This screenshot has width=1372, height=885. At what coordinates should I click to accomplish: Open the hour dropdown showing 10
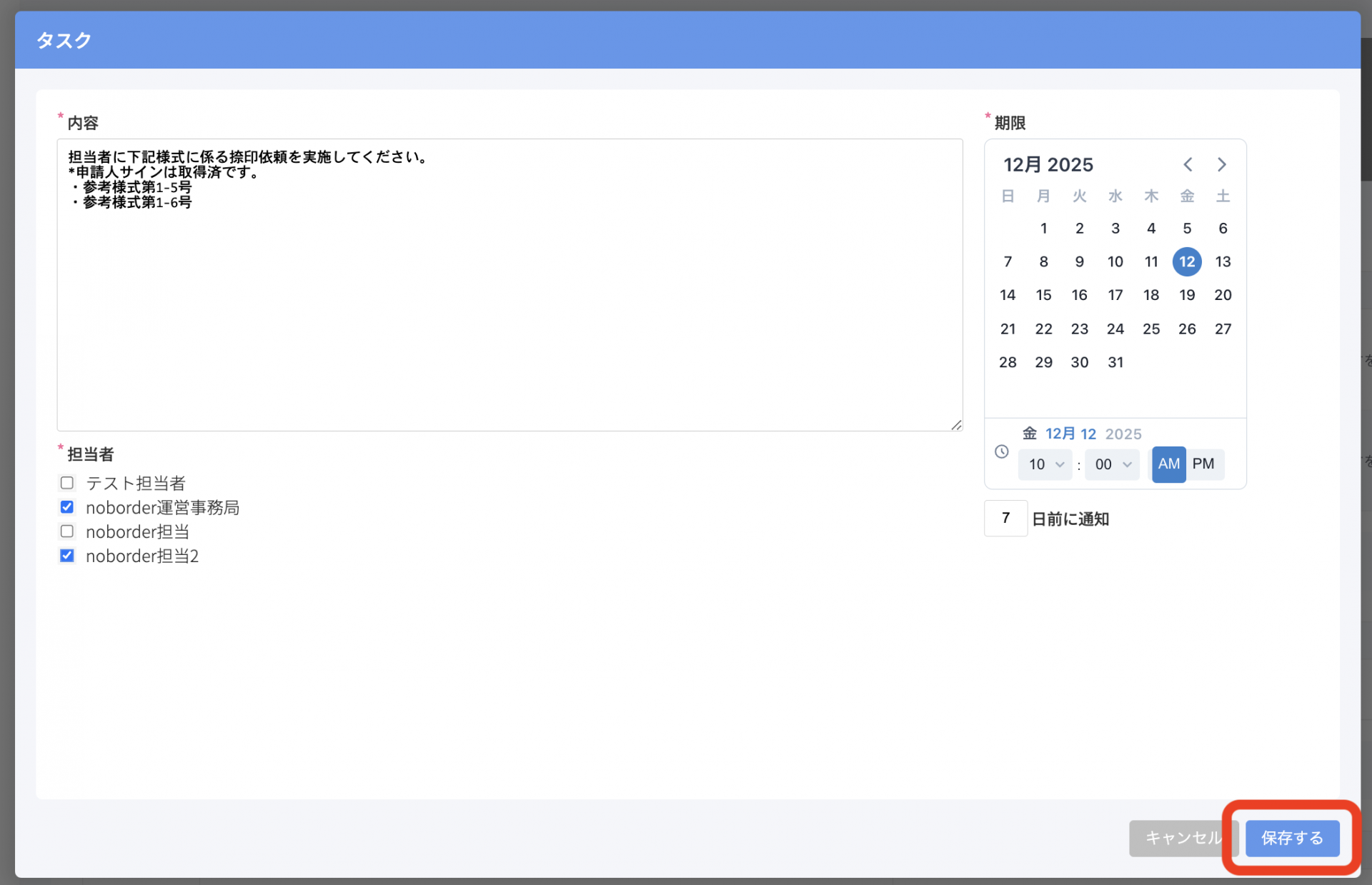1045,464
